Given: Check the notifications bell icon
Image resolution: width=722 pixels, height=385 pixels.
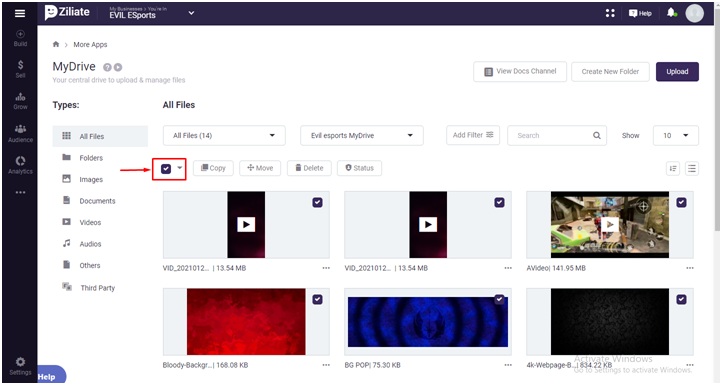Looking at the screenshot, I should 671,12.
